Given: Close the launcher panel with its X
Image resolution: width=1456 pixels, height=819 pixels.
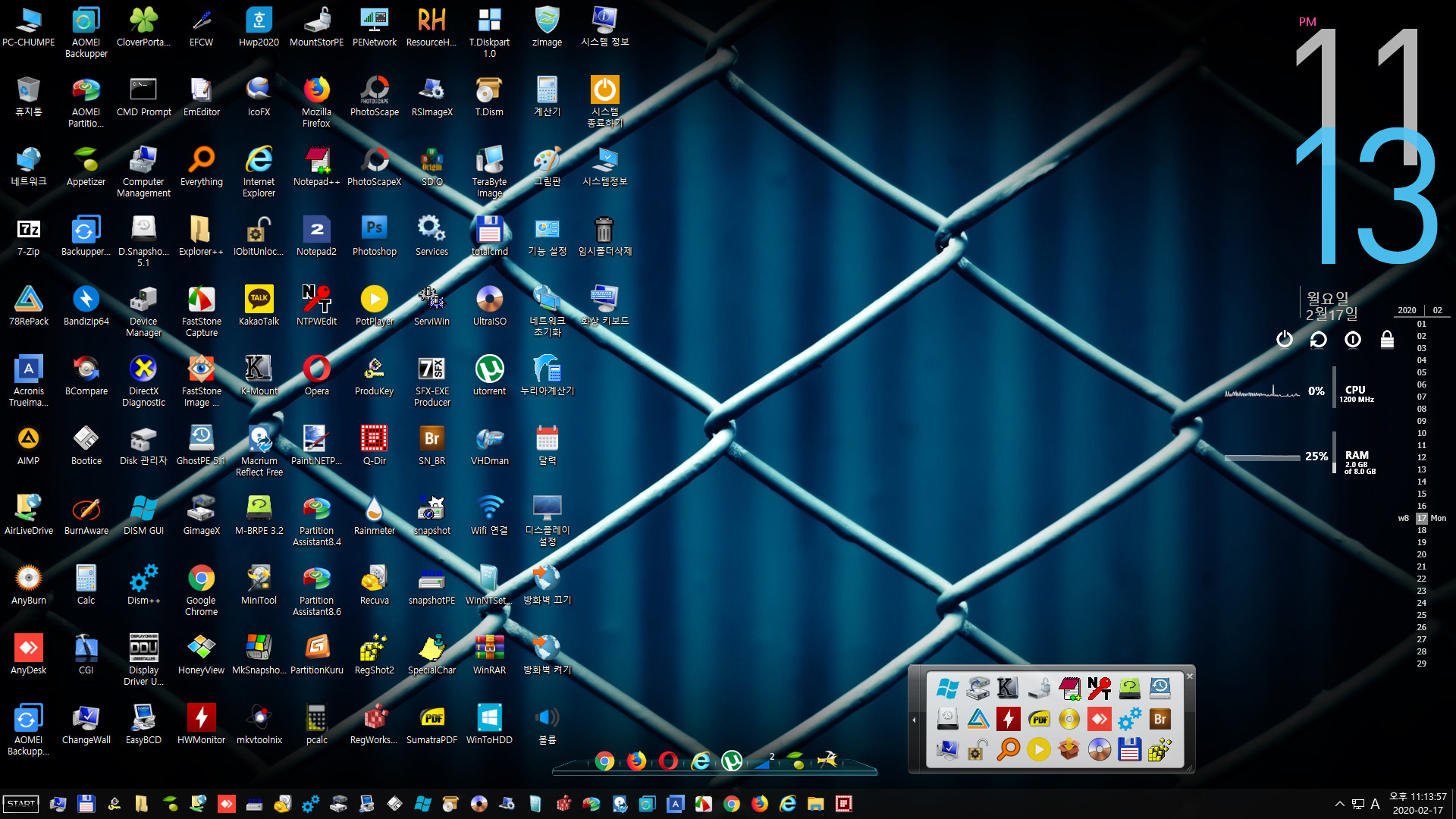Looking at the screenshot, I should [x=1189, y=676].
